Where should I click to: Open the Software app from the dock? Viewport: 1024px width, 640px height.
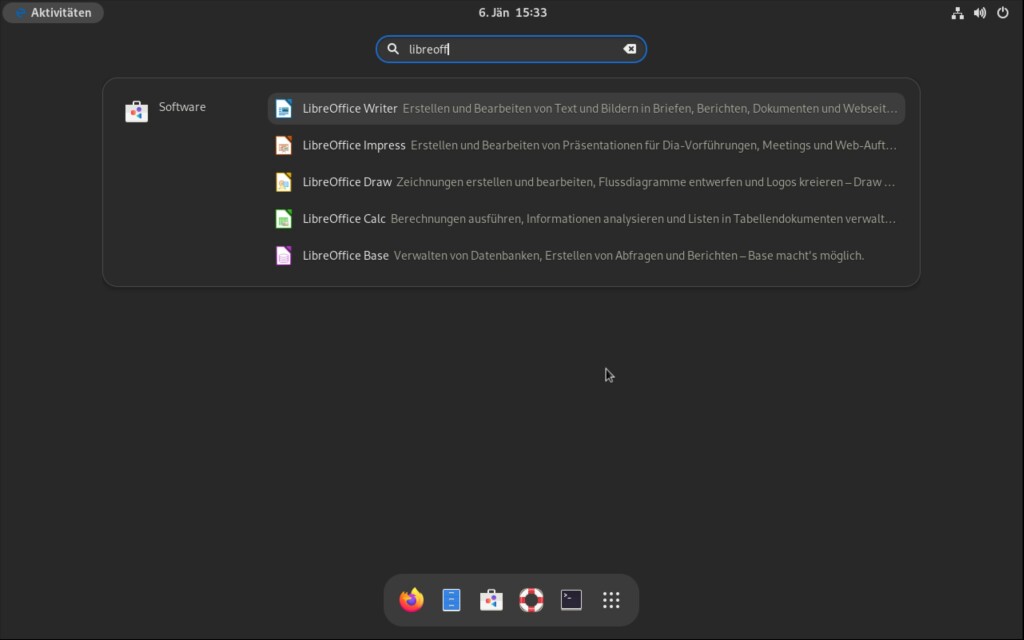(491, 600)
